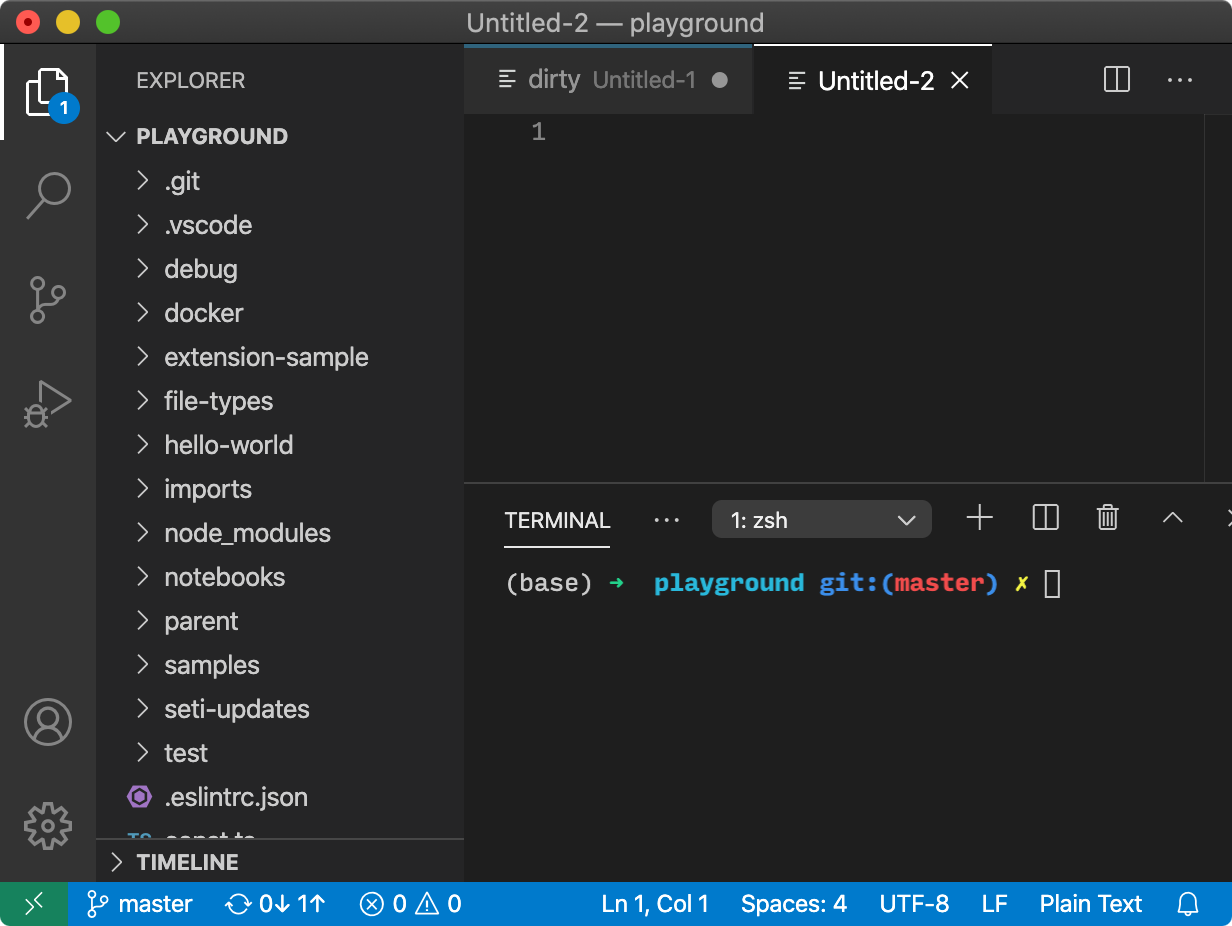Select the TERMINAL panel tab
The width and height of the screenshot is (1232, 926).
[x=557, y=520]
